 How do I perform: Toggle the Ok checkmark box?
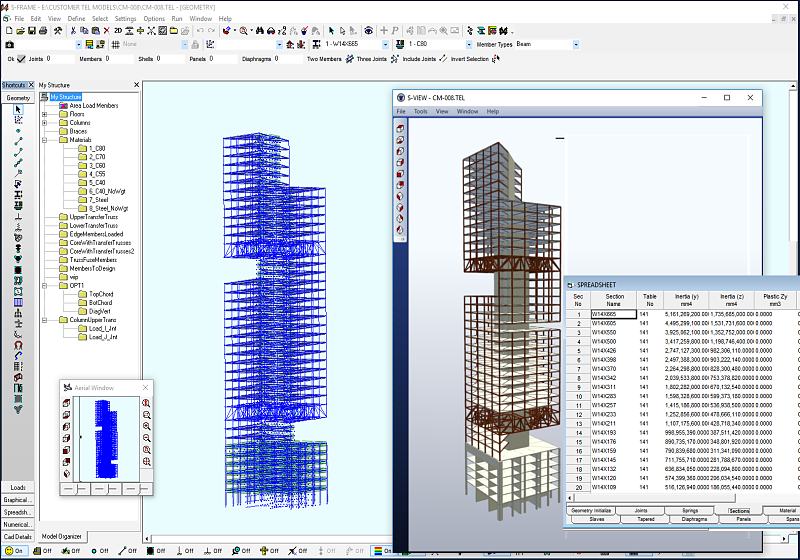21,59
